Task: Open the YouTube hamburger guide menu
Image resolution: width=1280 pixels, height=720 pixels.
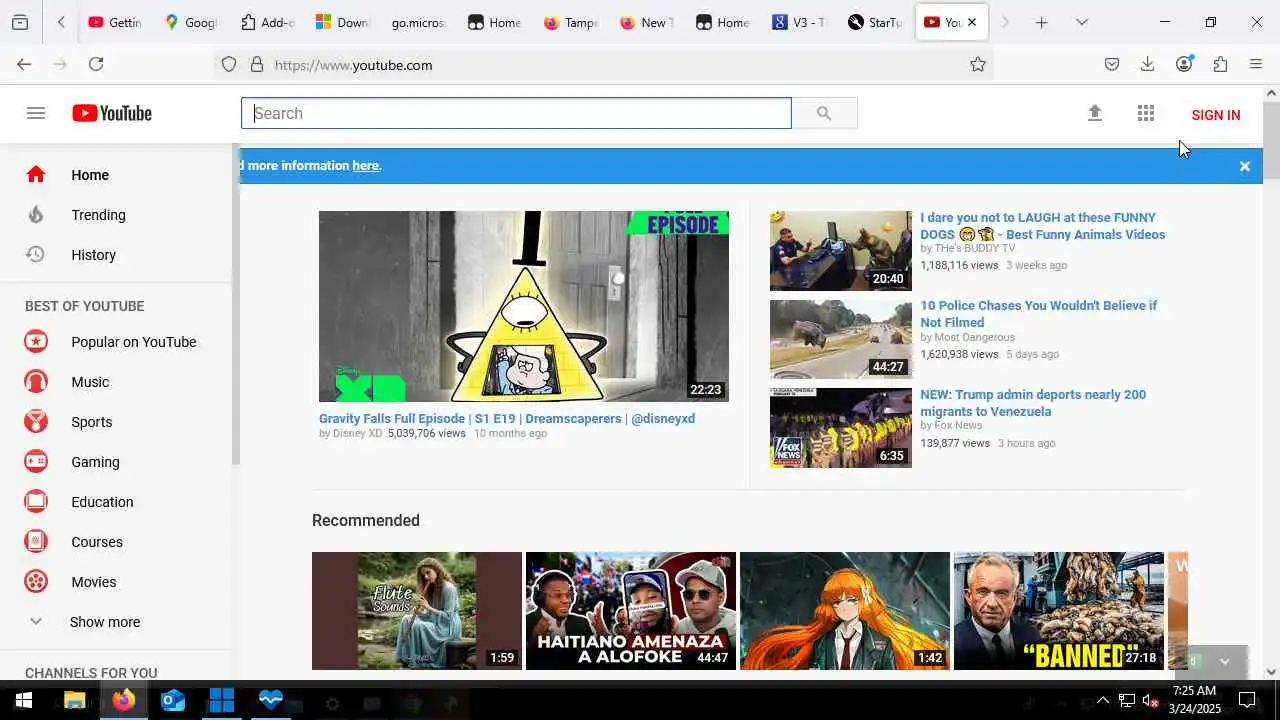Action: tap(36, 113)
